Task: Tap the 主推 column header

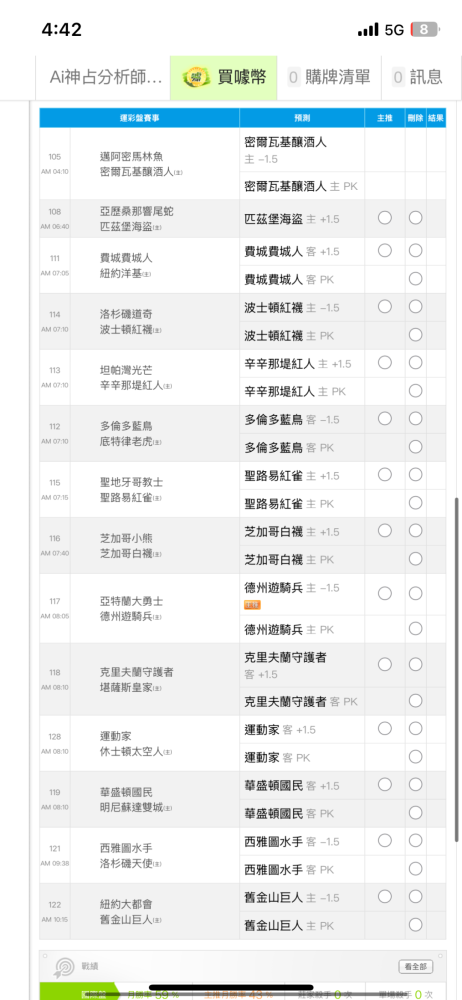Action: pyautogui.click(x=385, y=118)
